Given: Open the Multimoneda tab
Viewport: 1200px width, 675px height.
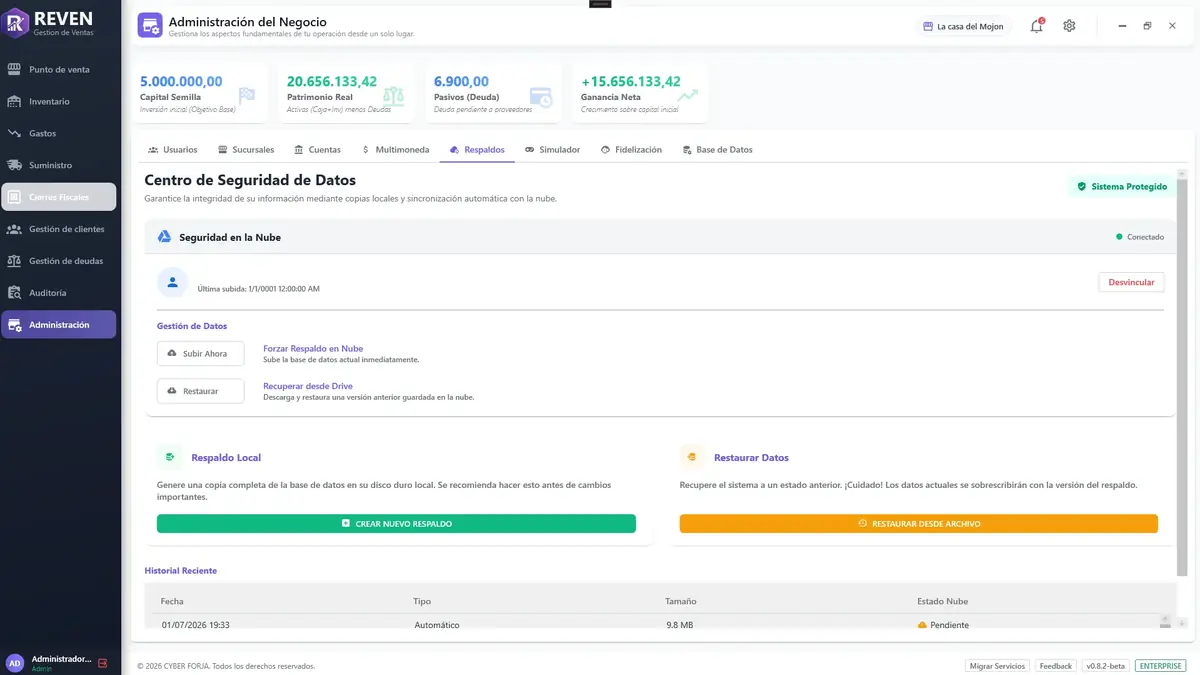Looking at the screenshot, I should pos(396,150).
